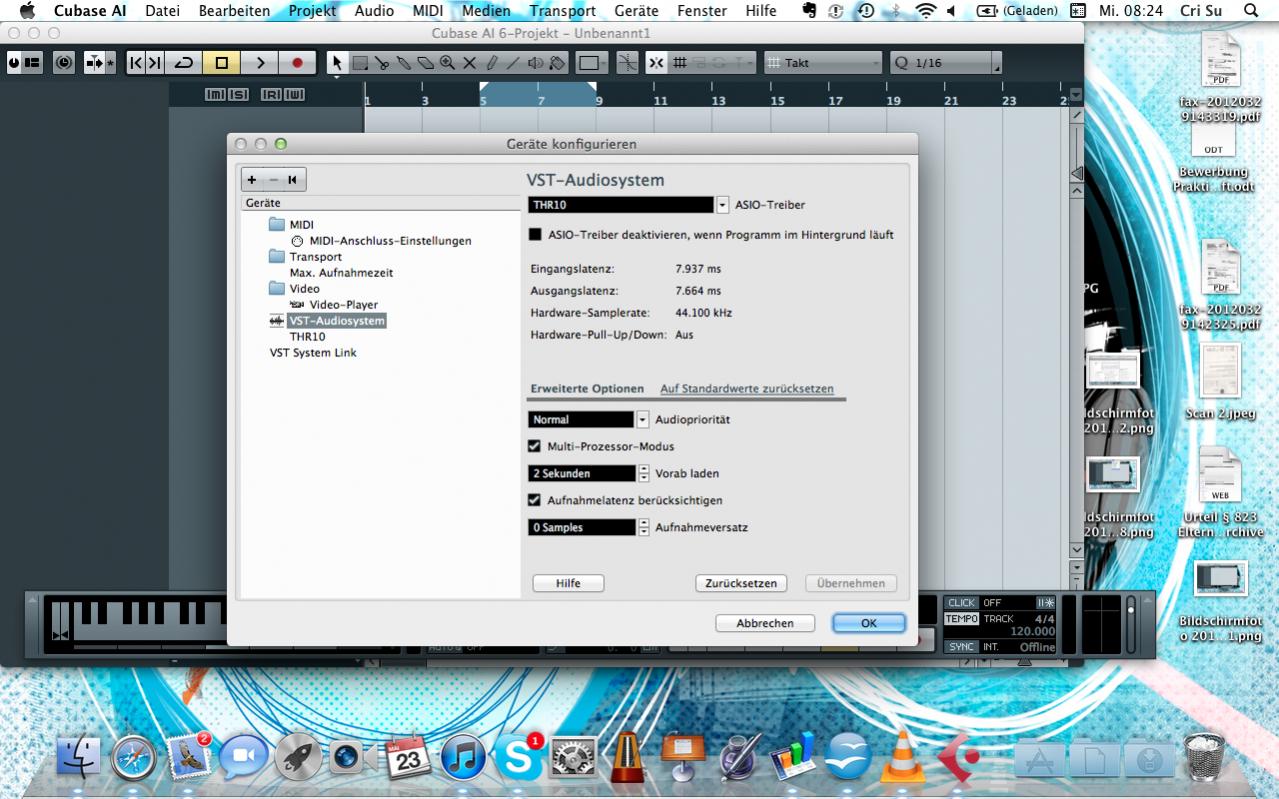Open Finder from the Dock
Viewport: 1279px width, 799px height.
(80, 757)
